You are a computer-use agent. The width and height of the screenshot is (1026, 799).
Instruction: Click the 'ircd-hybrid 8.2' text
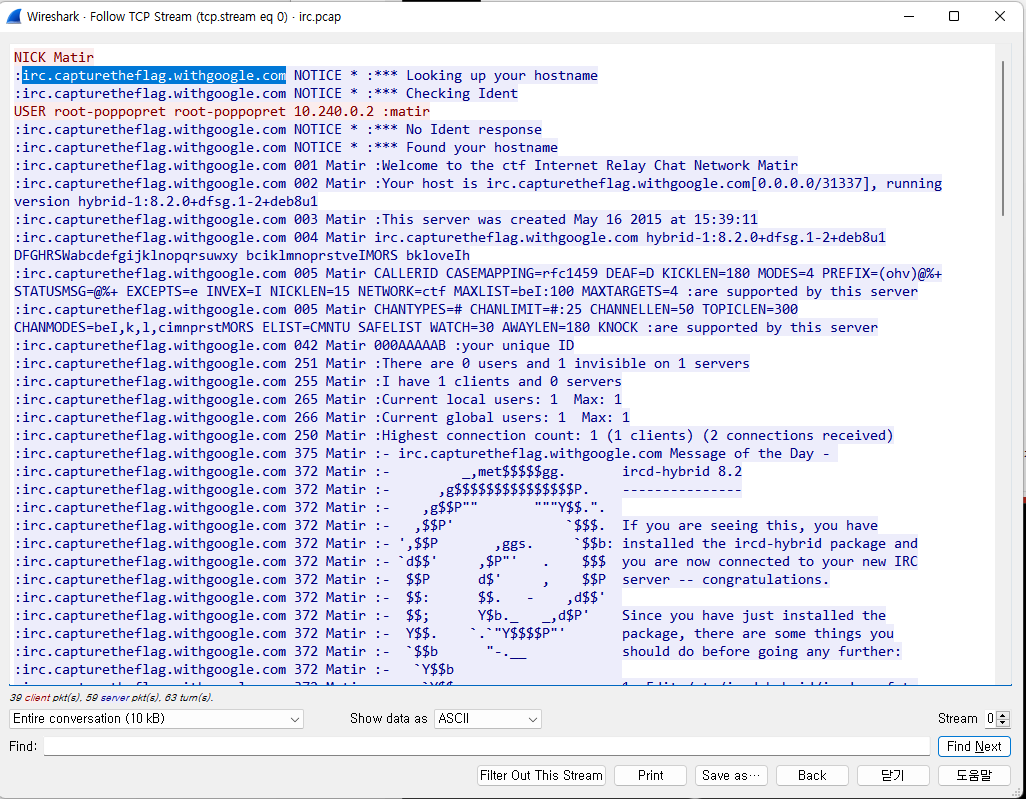(x=682, y=471)
